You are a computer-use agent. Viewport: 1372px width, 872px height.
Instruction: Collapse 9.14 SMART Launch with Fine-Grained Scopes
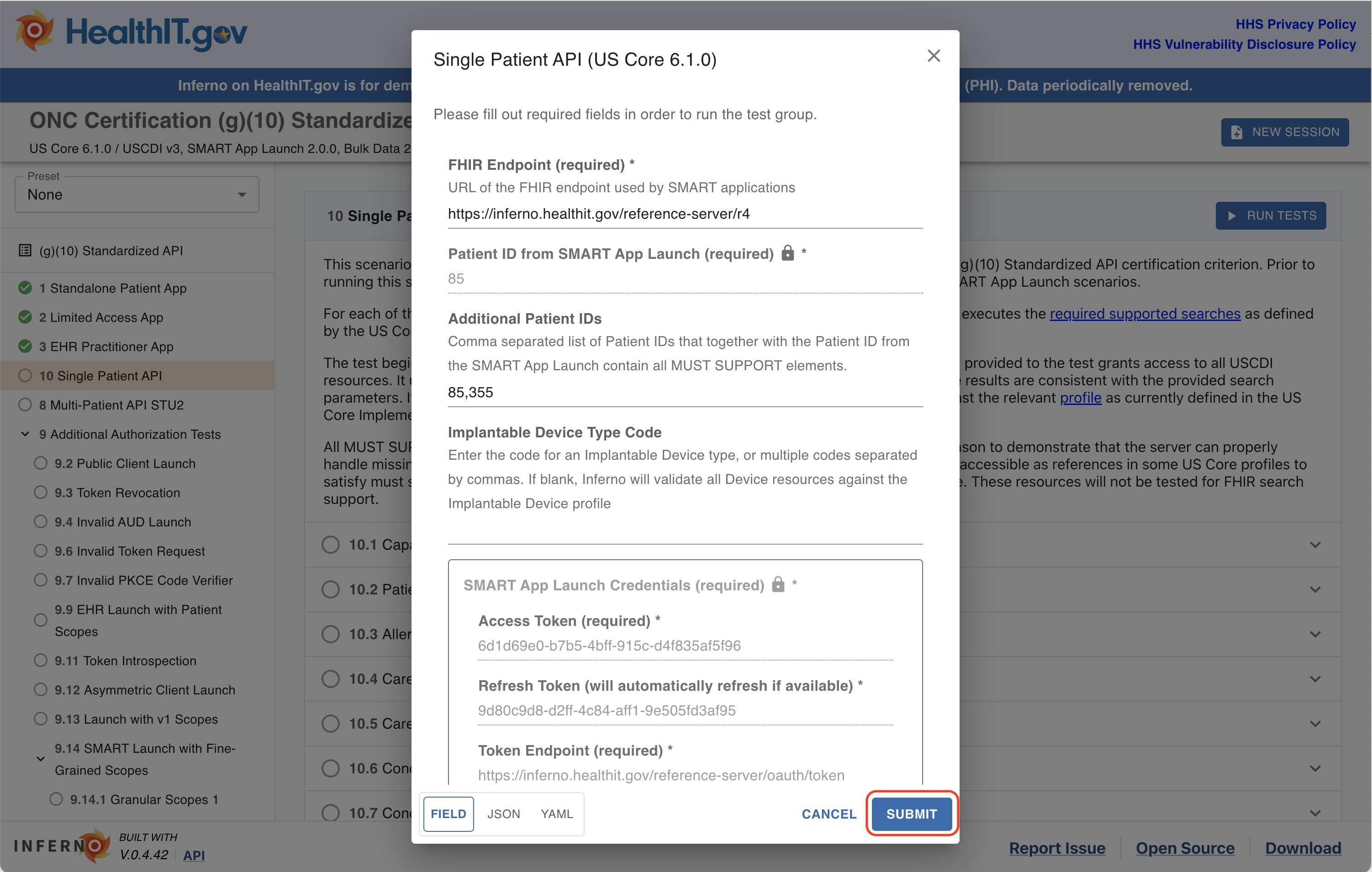coord(41,759)
